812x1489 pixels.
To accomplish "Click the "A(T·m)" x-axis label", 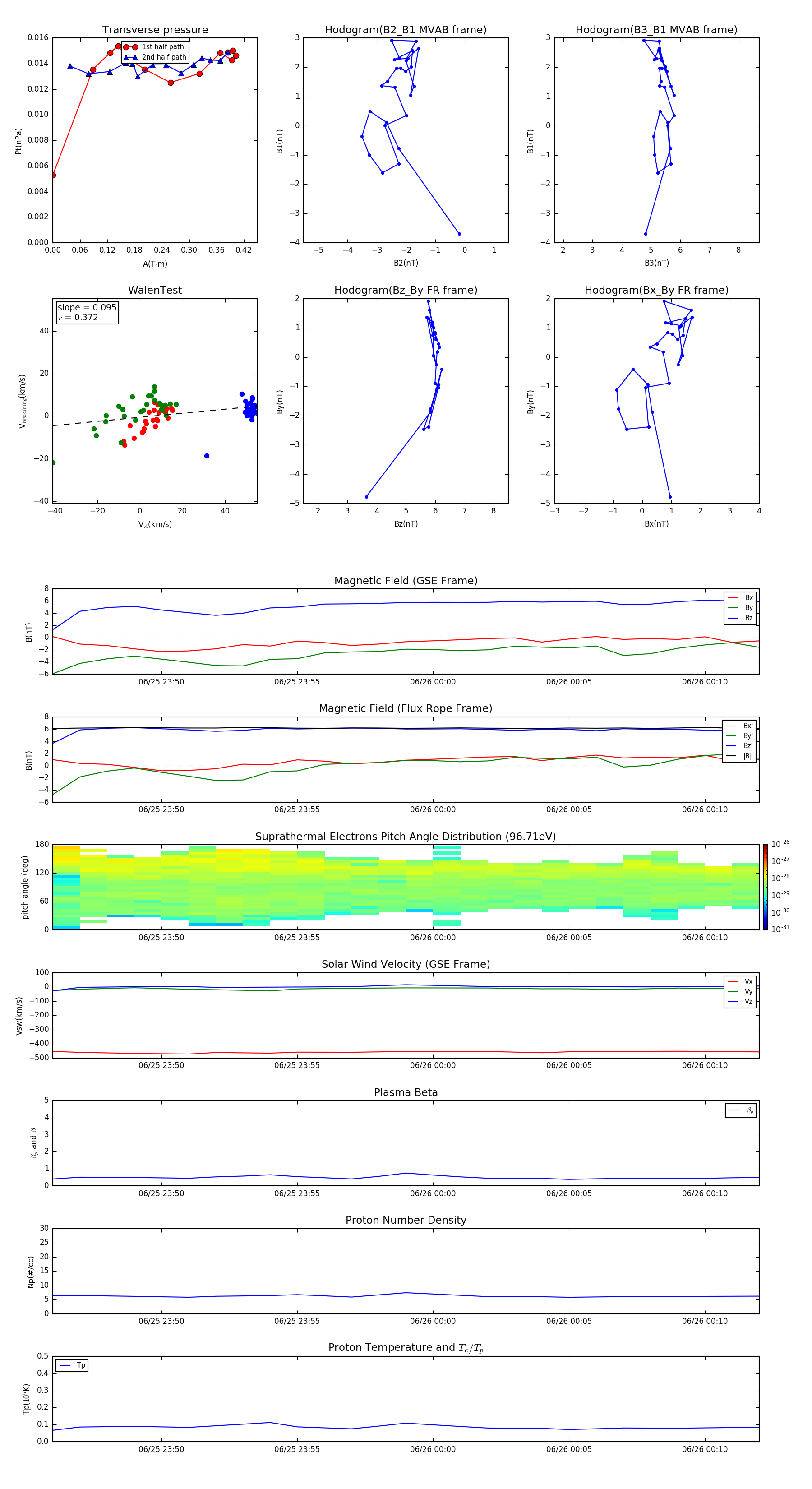I will pyautogui.click(x=155, y=264).
